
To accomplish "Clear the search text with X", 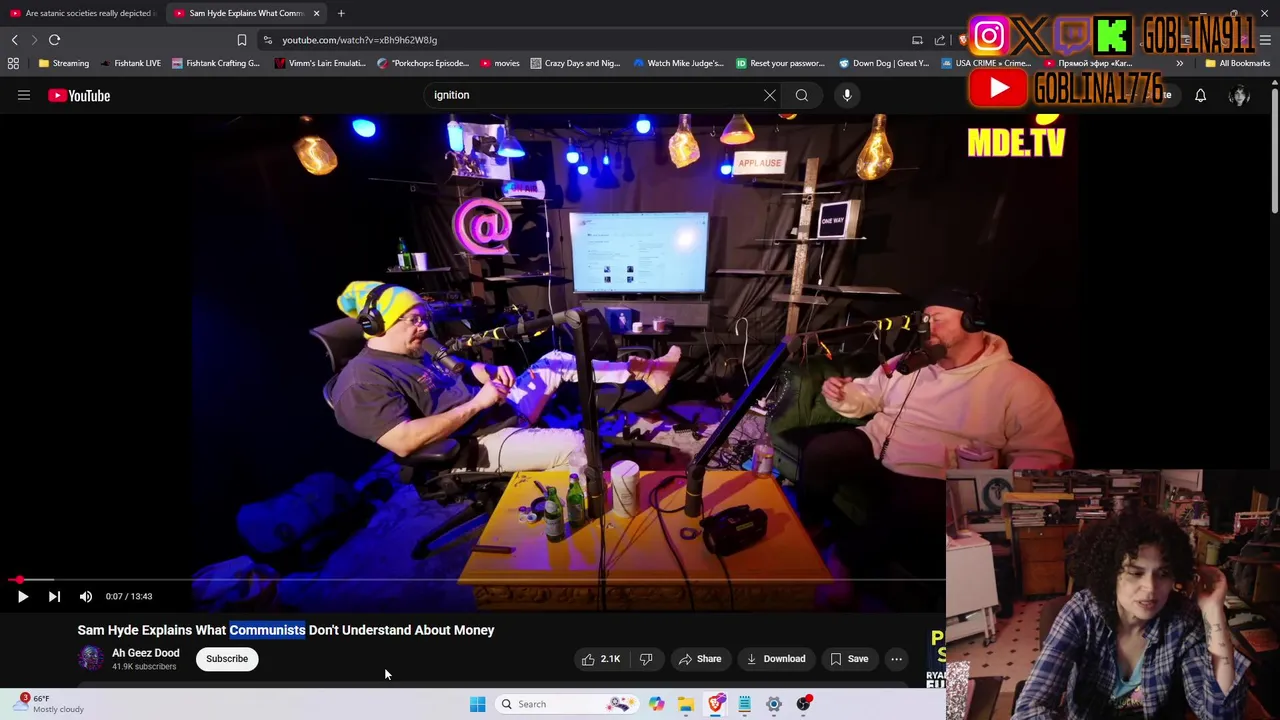I will pos(770,95).
